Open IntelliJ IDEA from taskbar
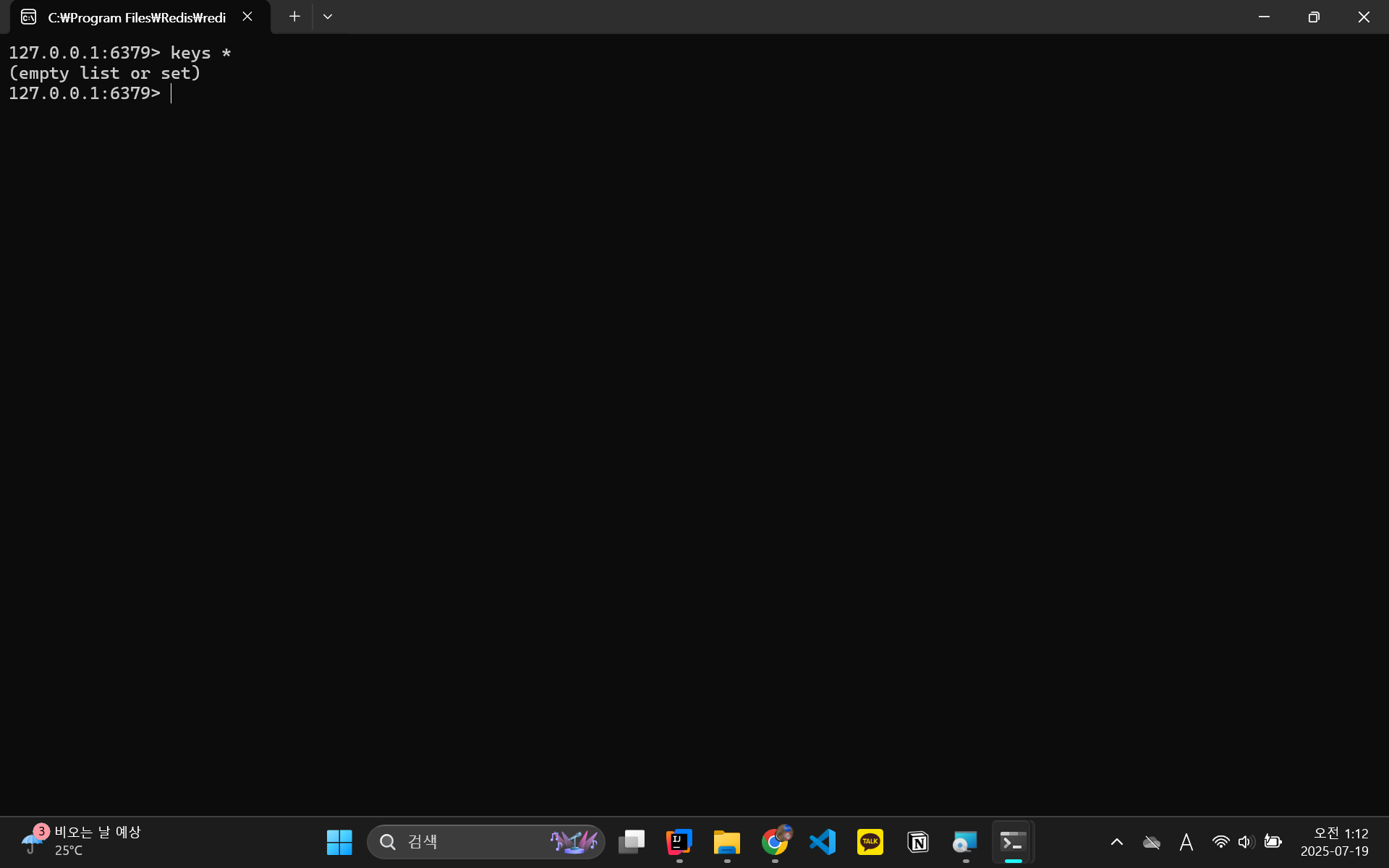Viewport: 1389px width, 868px height. coord(679,842)
